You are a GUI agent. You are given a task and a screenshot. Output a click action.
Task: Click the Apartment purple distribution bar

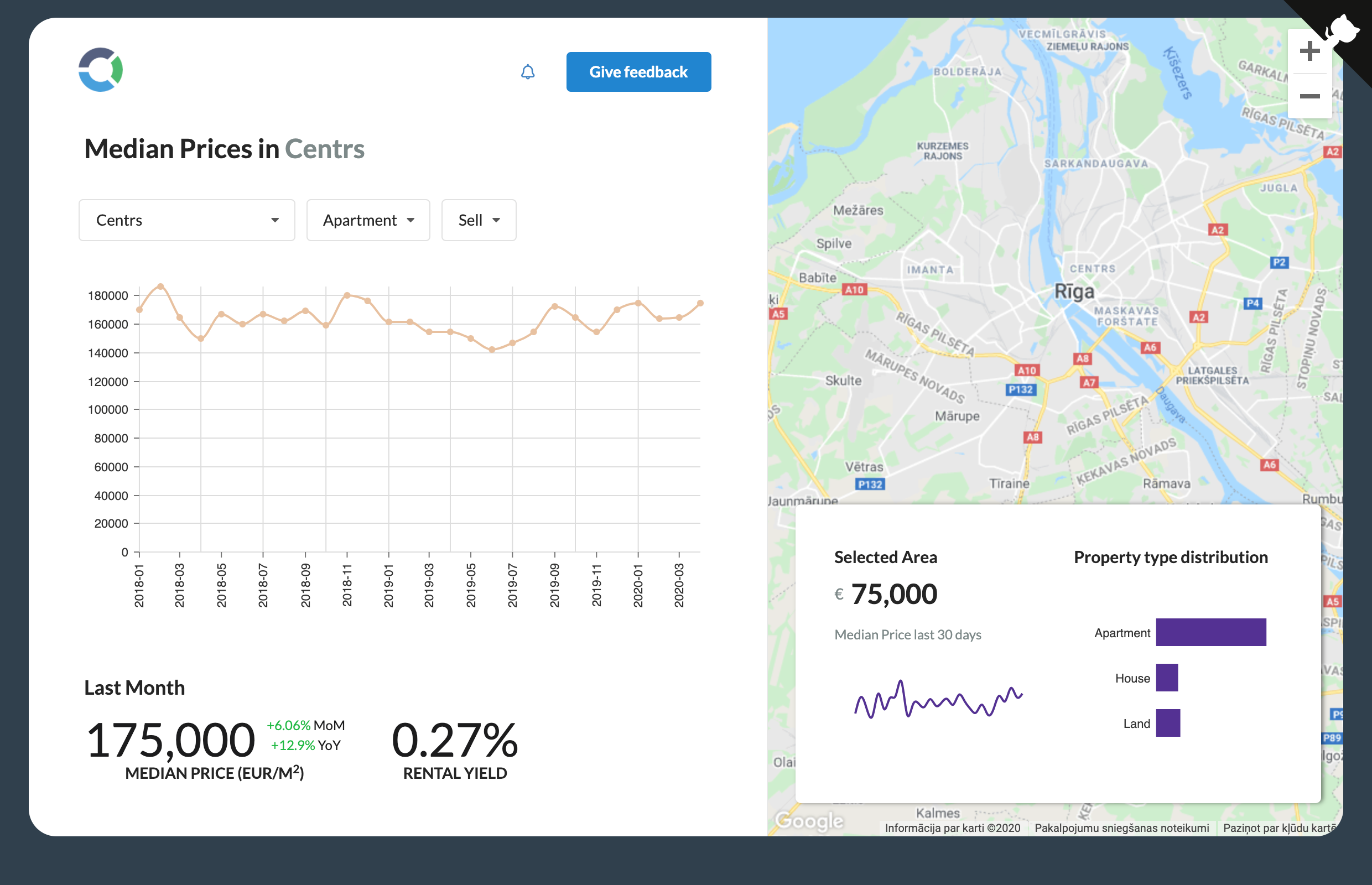tap(1211, 632)
